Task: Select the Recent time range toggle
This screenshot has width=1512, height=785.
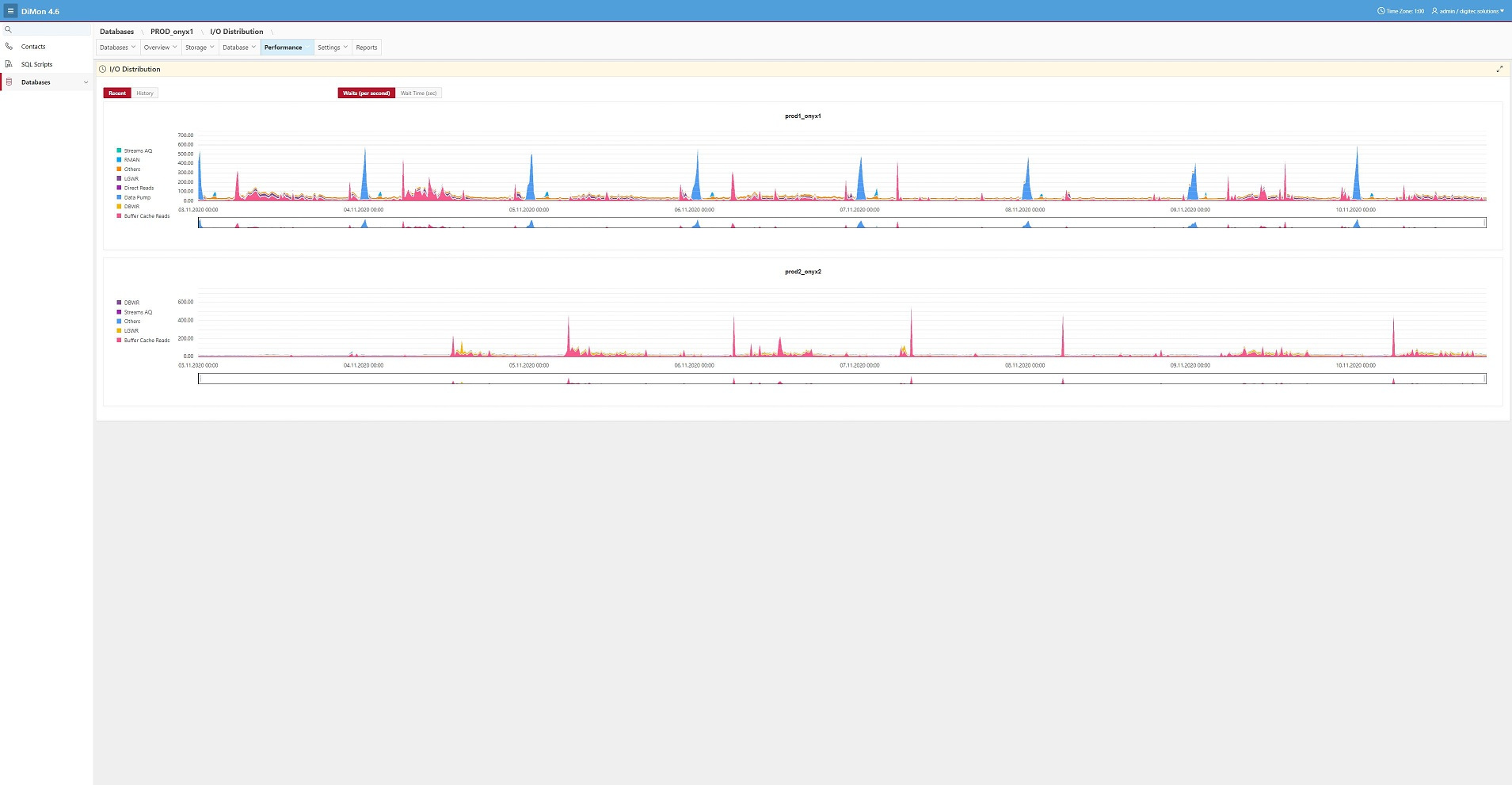Action: 117,93
